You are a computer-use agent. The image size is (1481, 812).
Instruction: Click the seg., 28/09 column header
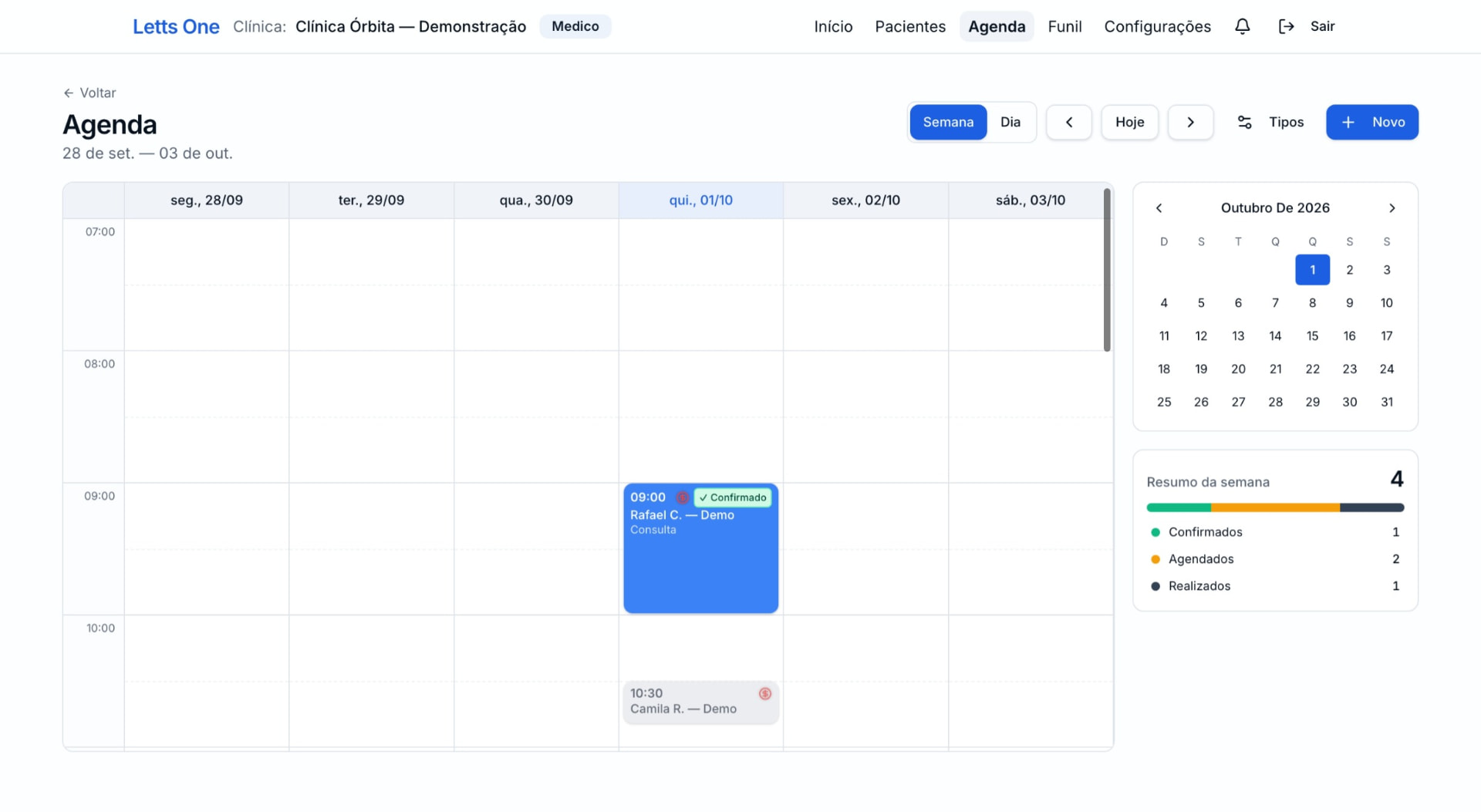coord(207,200)
